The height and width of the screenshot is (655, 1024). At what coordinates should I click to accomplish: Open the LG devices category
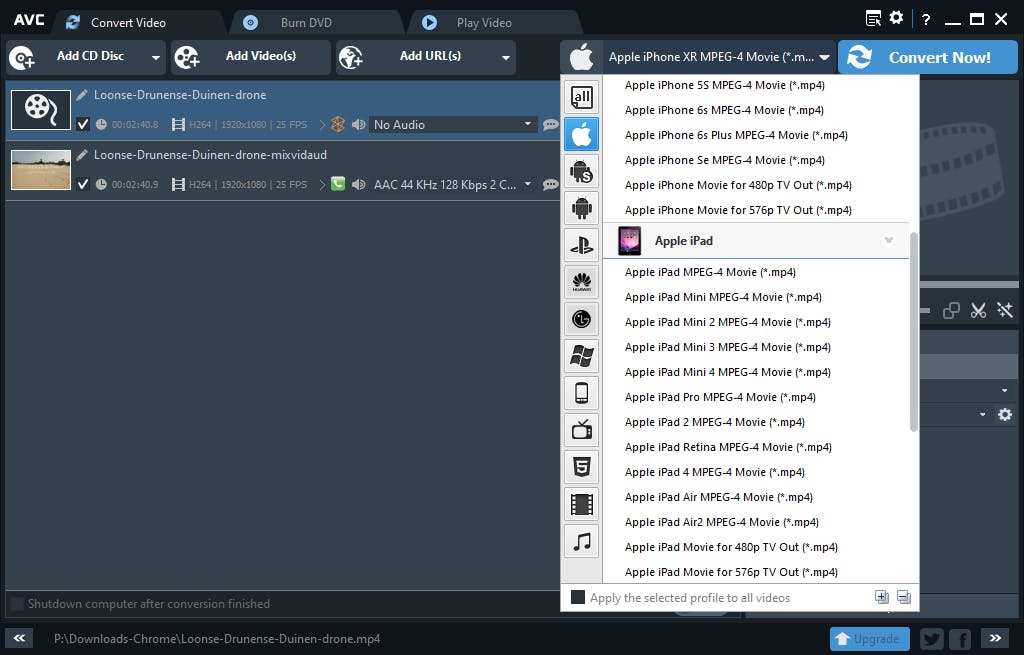(x=581, y=319)
